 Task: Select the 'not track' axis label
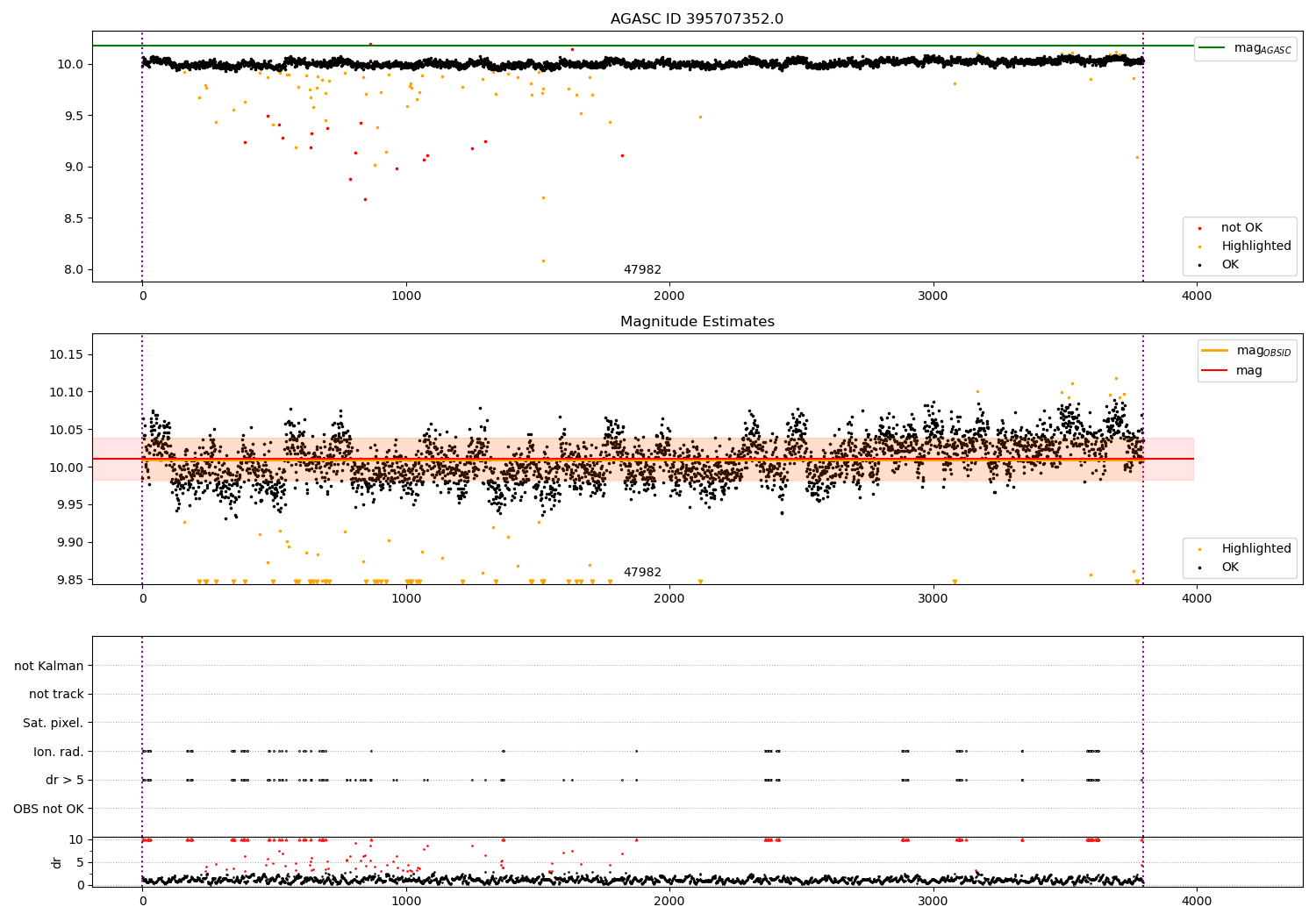click(x=56, y=695)
